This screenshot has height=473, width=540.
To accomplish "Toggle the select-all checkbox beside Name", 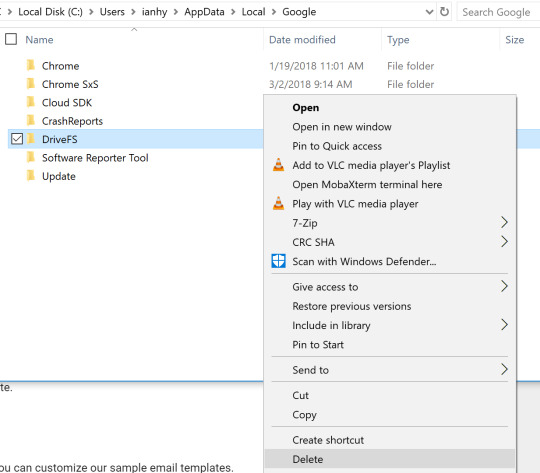I will [11, 39].
